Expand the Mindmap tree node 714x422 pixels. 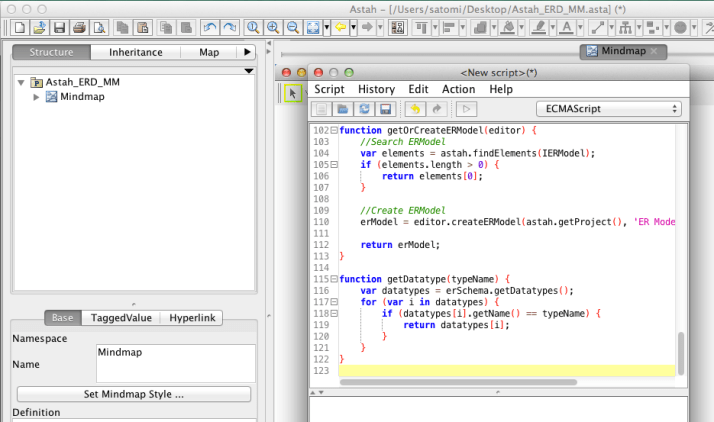click(37, 97)
